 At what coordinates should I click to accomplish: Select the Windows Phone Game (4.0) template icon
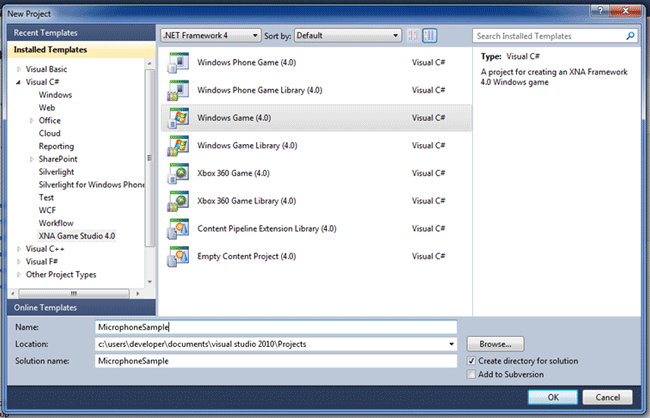pyautogui.click(x=178, y=63)
